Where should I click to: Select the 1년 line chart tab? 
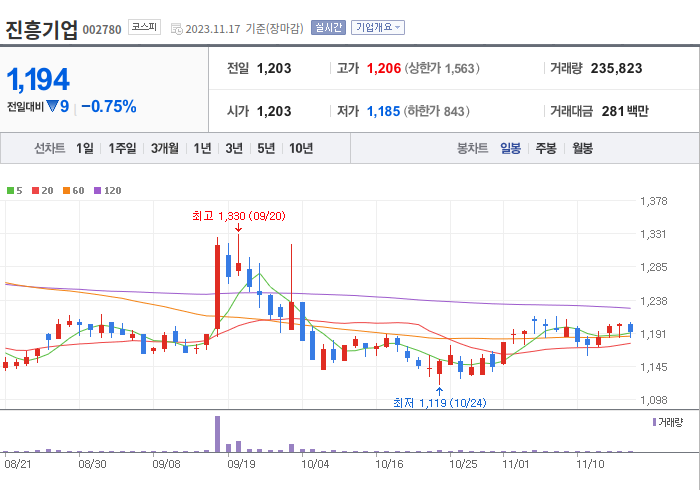[x=202, y=148]
